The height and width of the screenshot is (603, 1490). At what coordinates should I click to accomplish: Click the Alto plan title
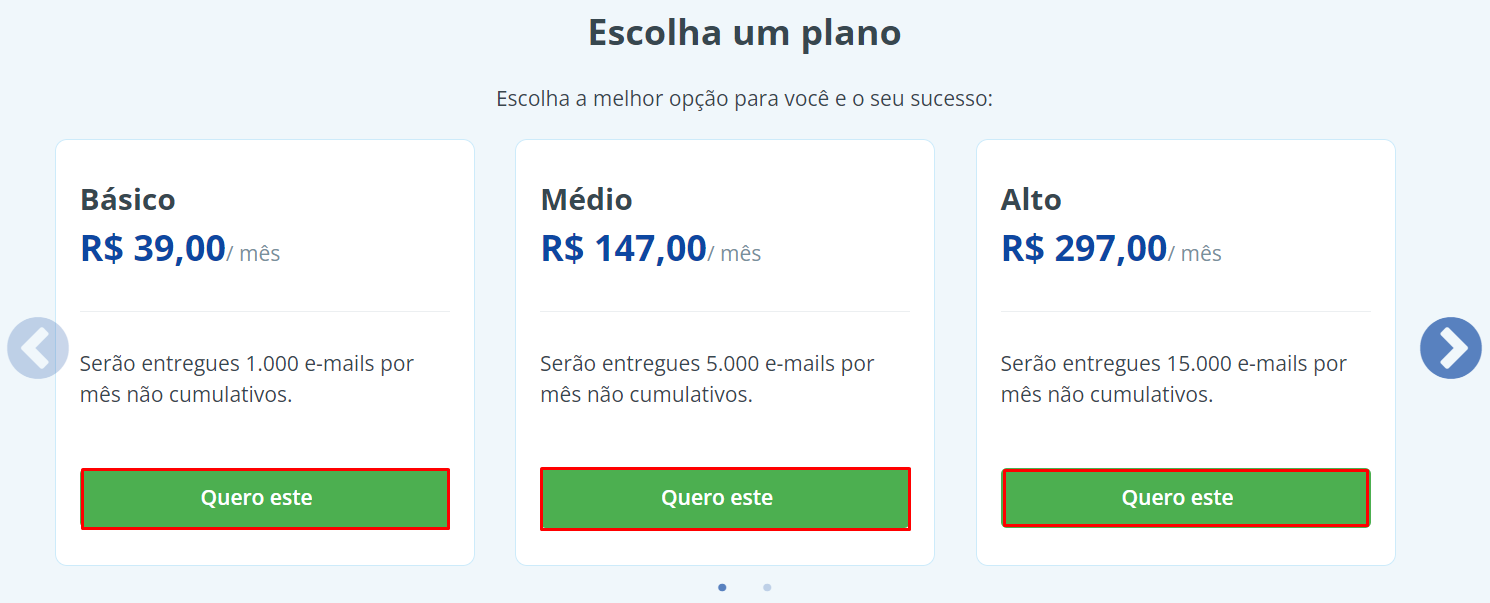click(x=1031, y=199)
